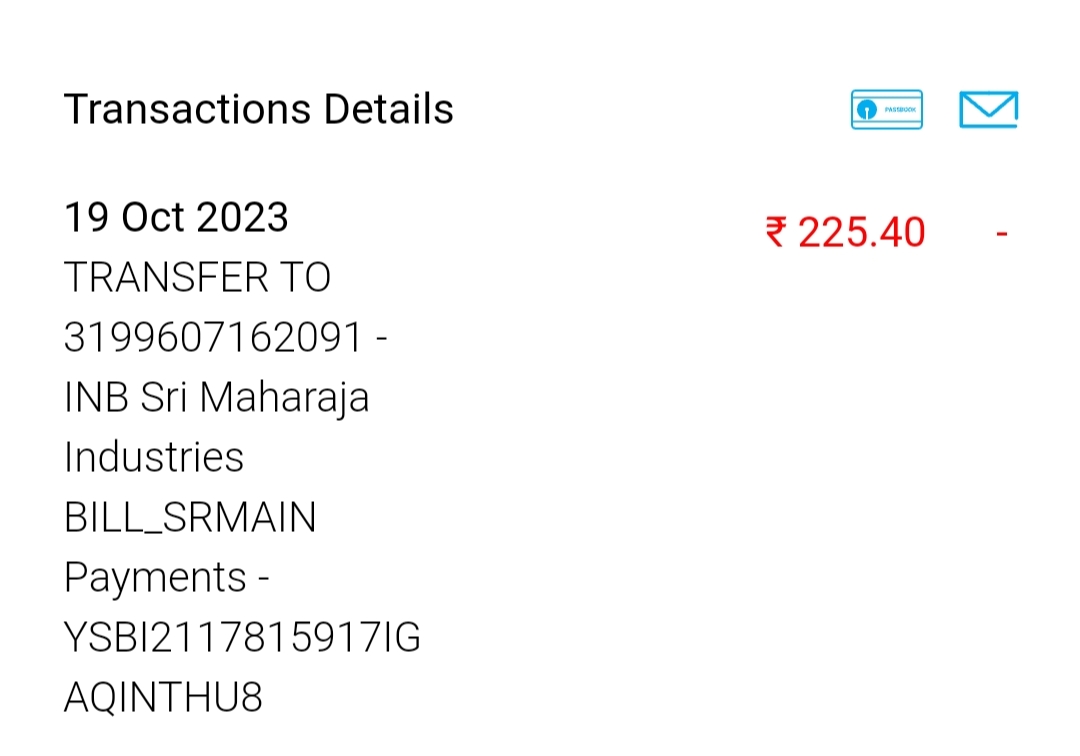
Task: Select the BILL_SRMAIN reference text
Action: coord(190,517)
